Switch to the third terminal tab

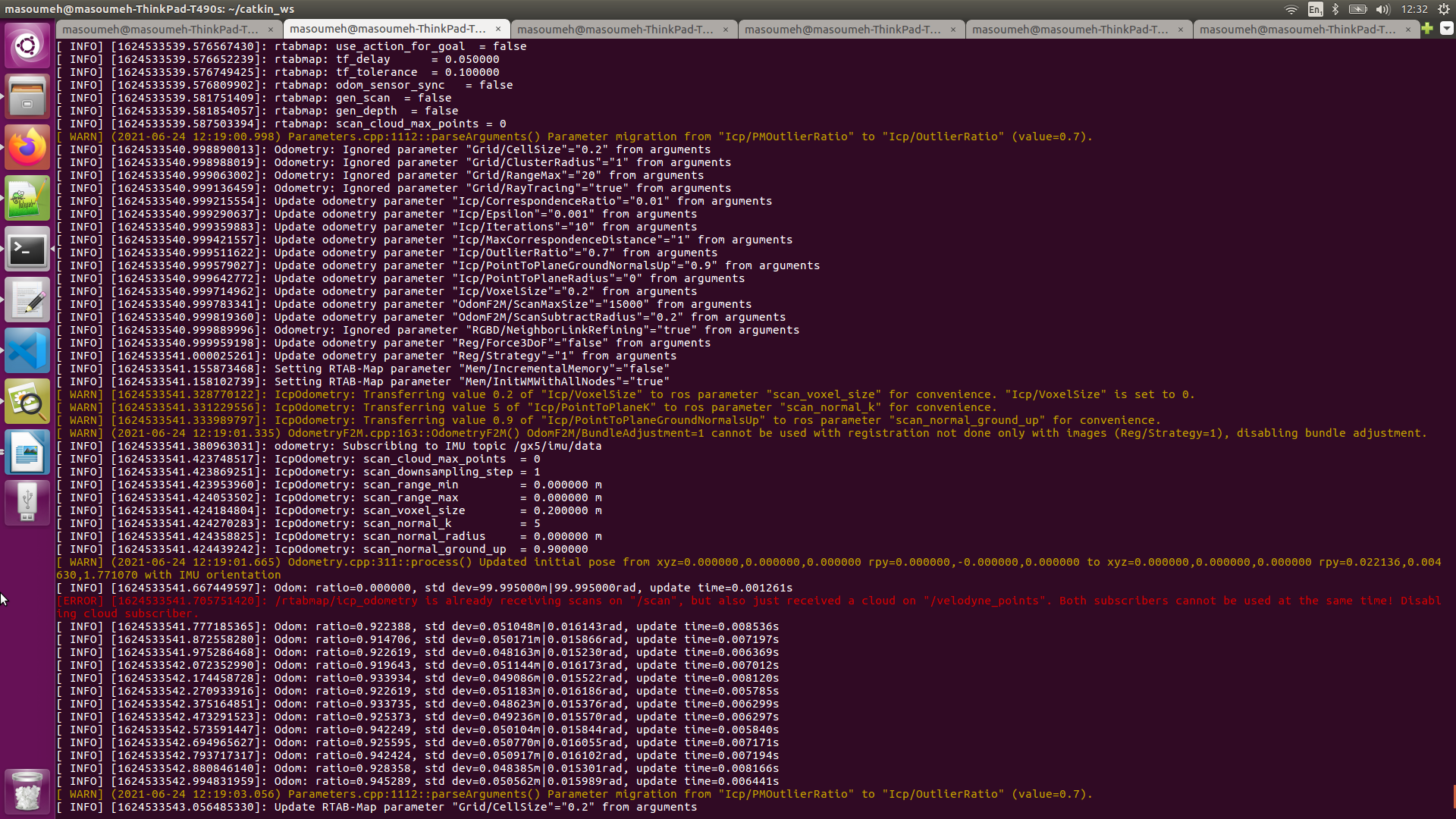click(x=615, y=30)
